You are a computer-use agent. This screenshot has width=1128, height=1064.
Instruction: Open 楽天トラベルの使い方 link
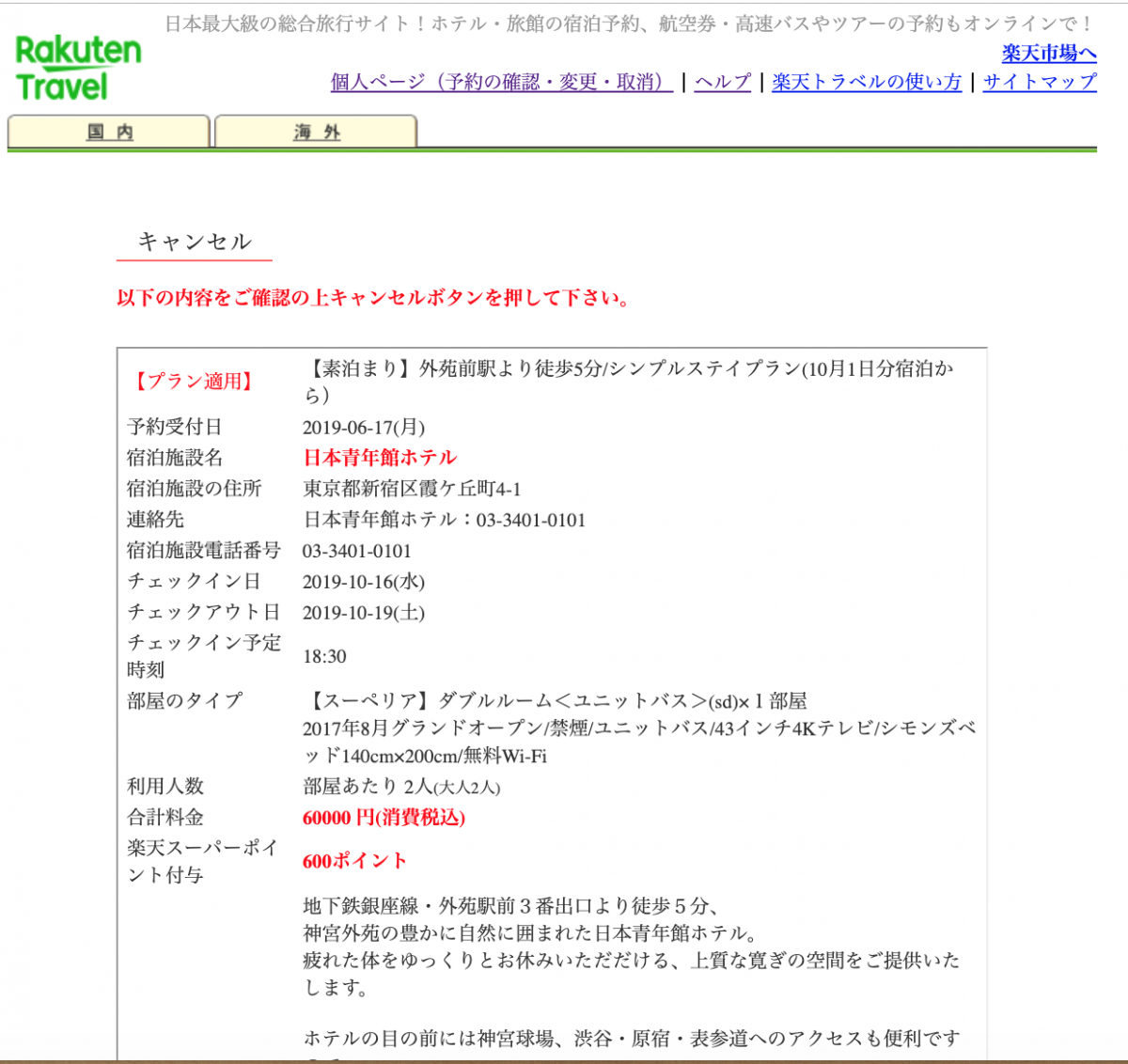(x=867, y=82)
